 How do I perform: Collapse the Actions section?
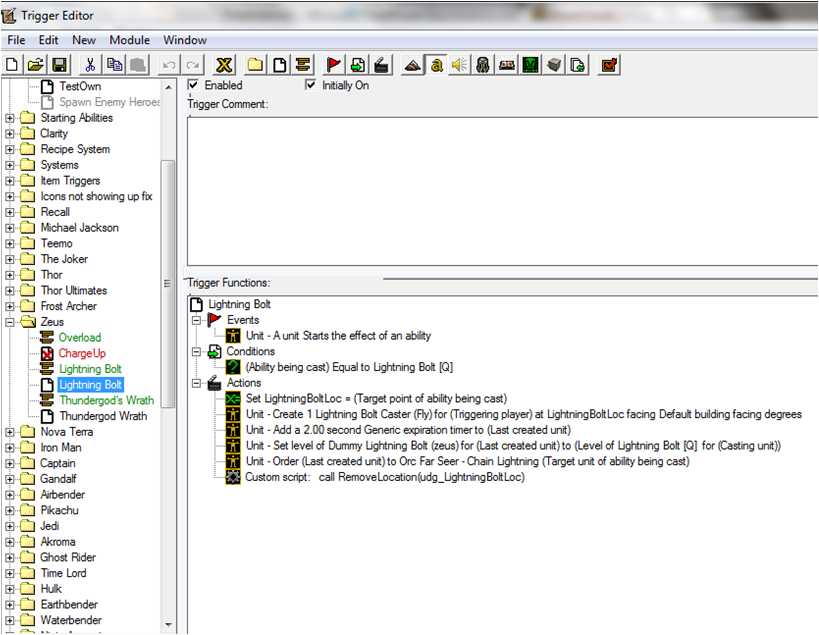point(196,383)
